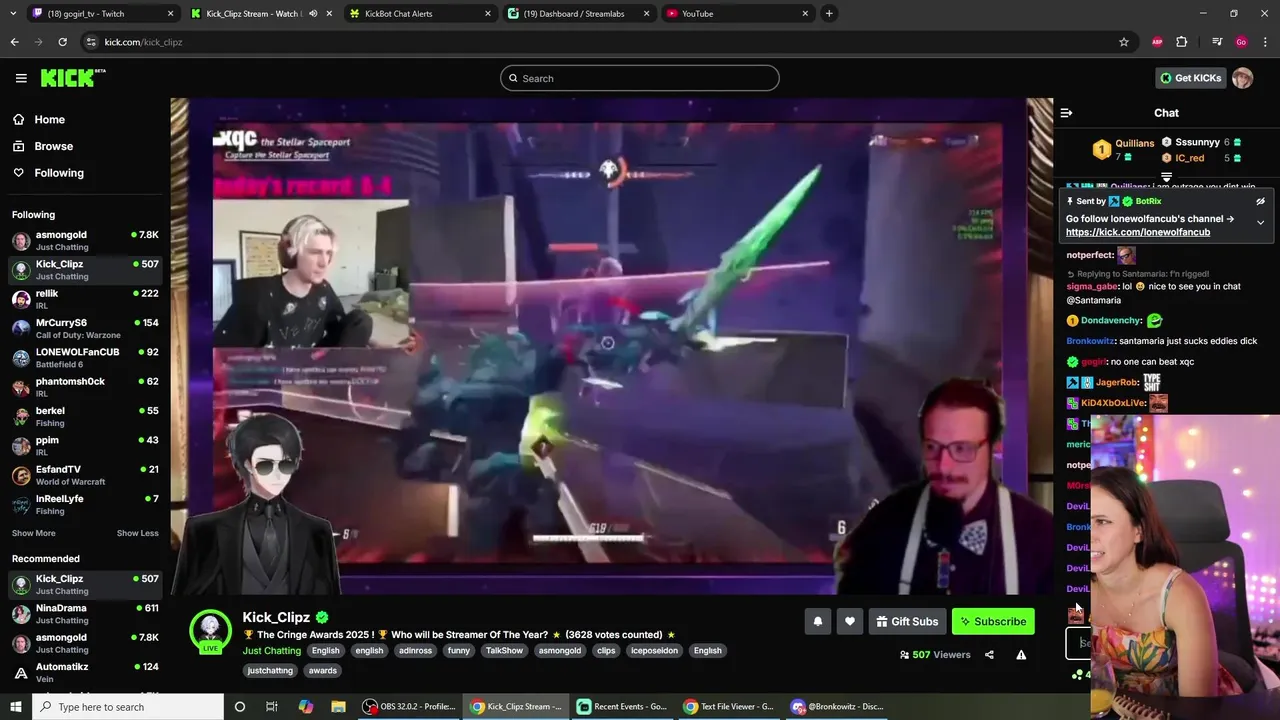The width and height of the screenshot is (1280, 720).
Task: Collapse the chat panel icon
Action: (1066, 113)
